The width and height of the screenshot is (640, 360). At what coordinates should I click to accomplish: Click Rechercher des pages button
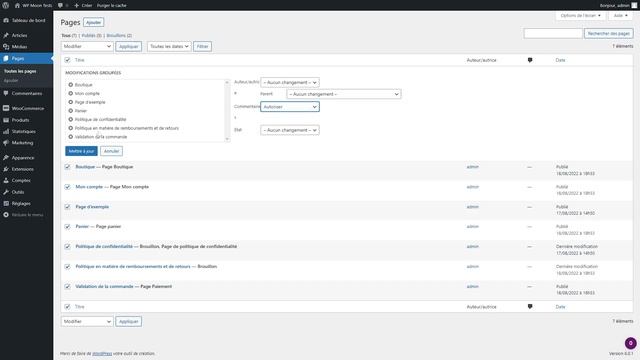[x=609, y=33]
